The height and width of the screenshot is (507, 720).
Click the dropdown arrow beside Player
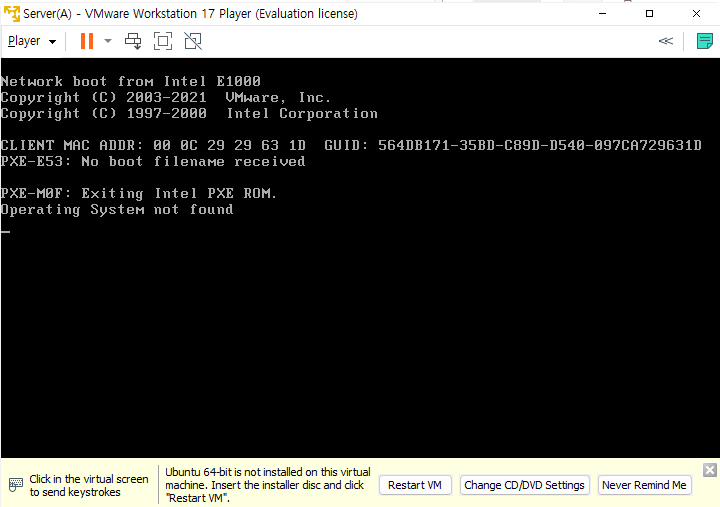pos(53,42)
